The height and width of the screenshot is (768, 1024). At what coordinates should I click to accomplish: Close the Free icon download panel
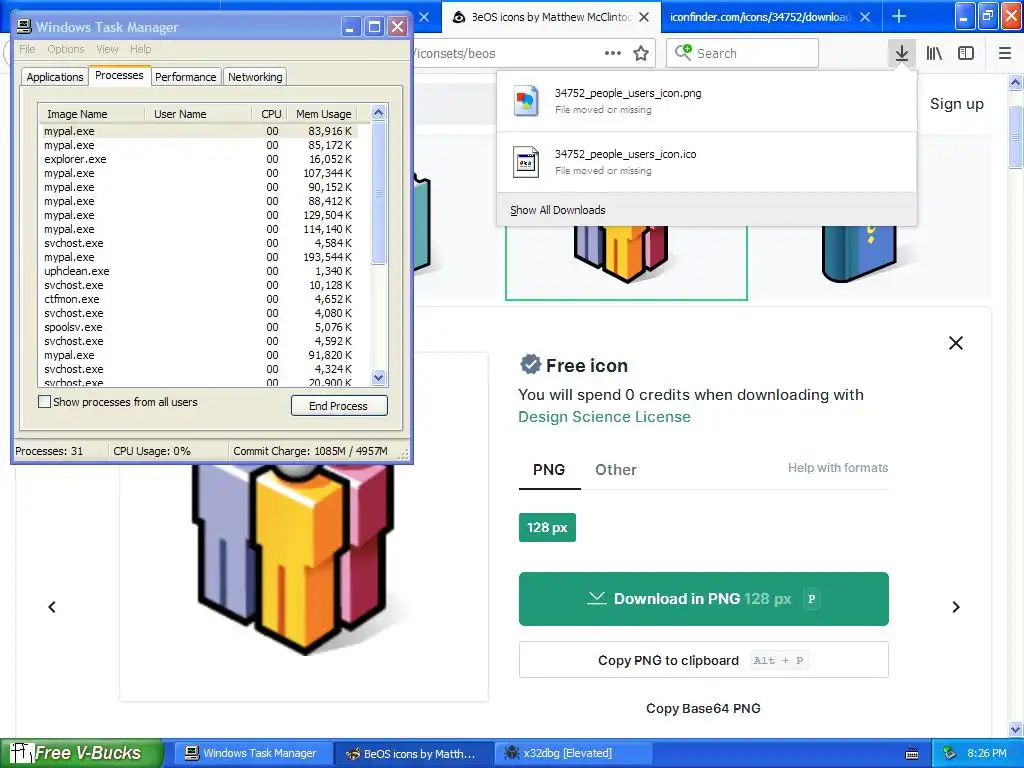[955, 343]
